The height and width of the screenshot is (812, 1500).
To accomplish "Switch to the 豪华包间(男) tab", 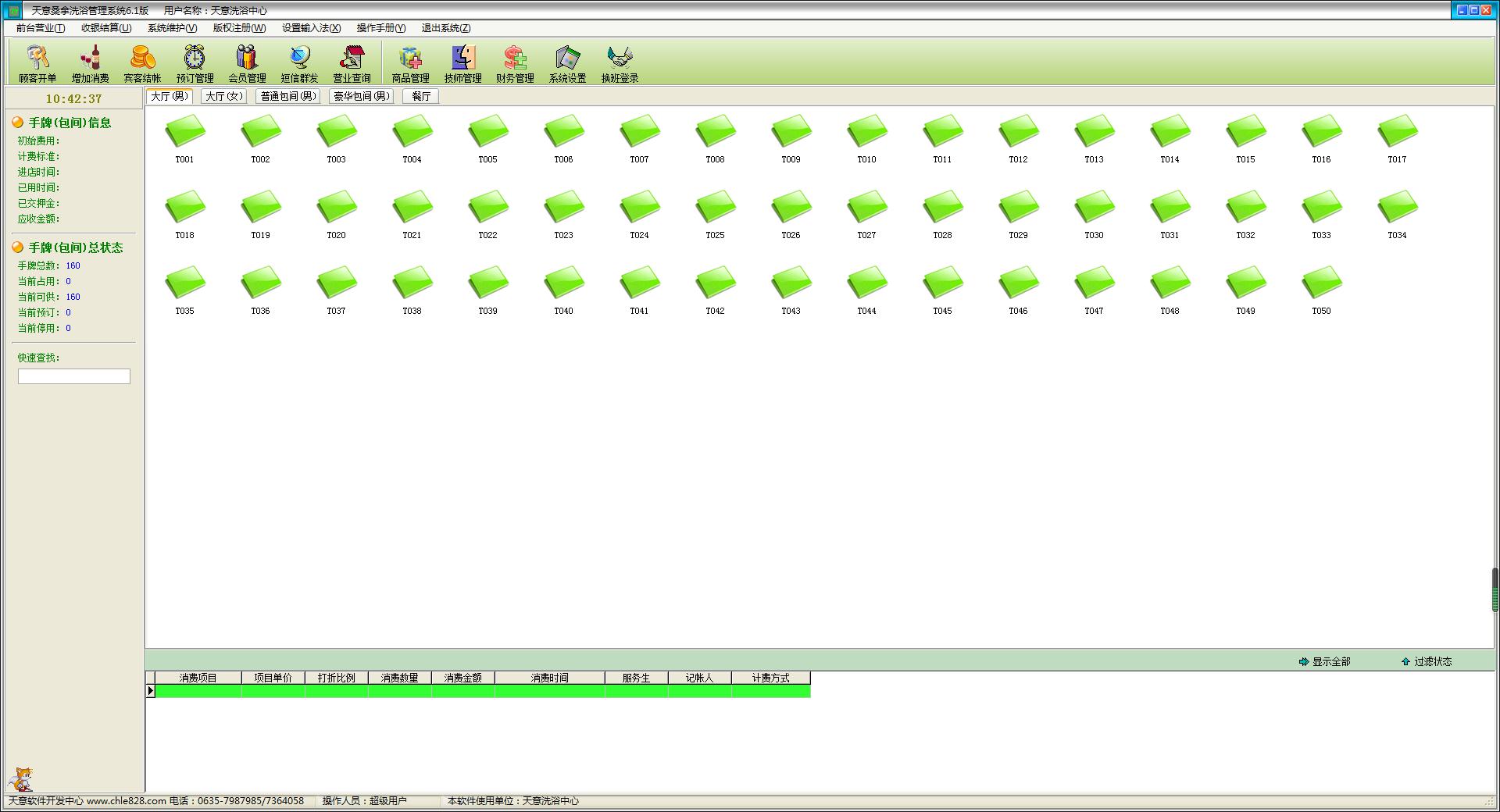I will [361, 96].
